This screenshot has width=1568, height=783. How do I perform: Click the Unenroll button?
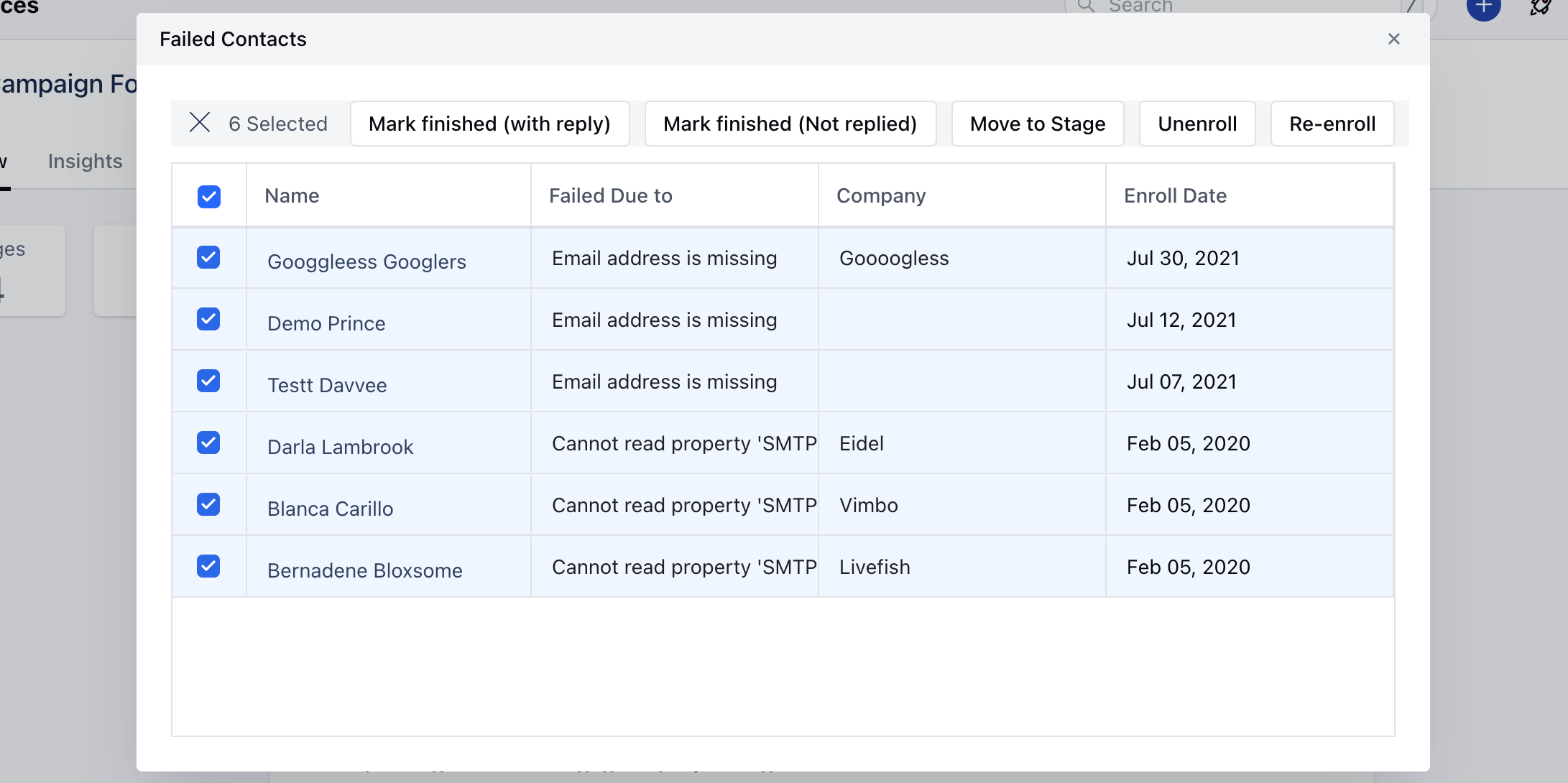pyautogui.click(x=1197, y=124)
